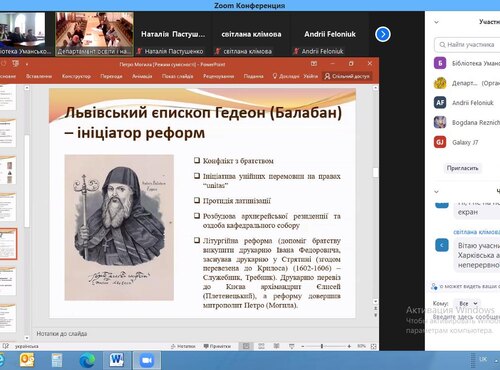This screenshot has width=500, height=370.
Task: Click the slide title about Гедеон (Балабан)
Action: point(203,123)
